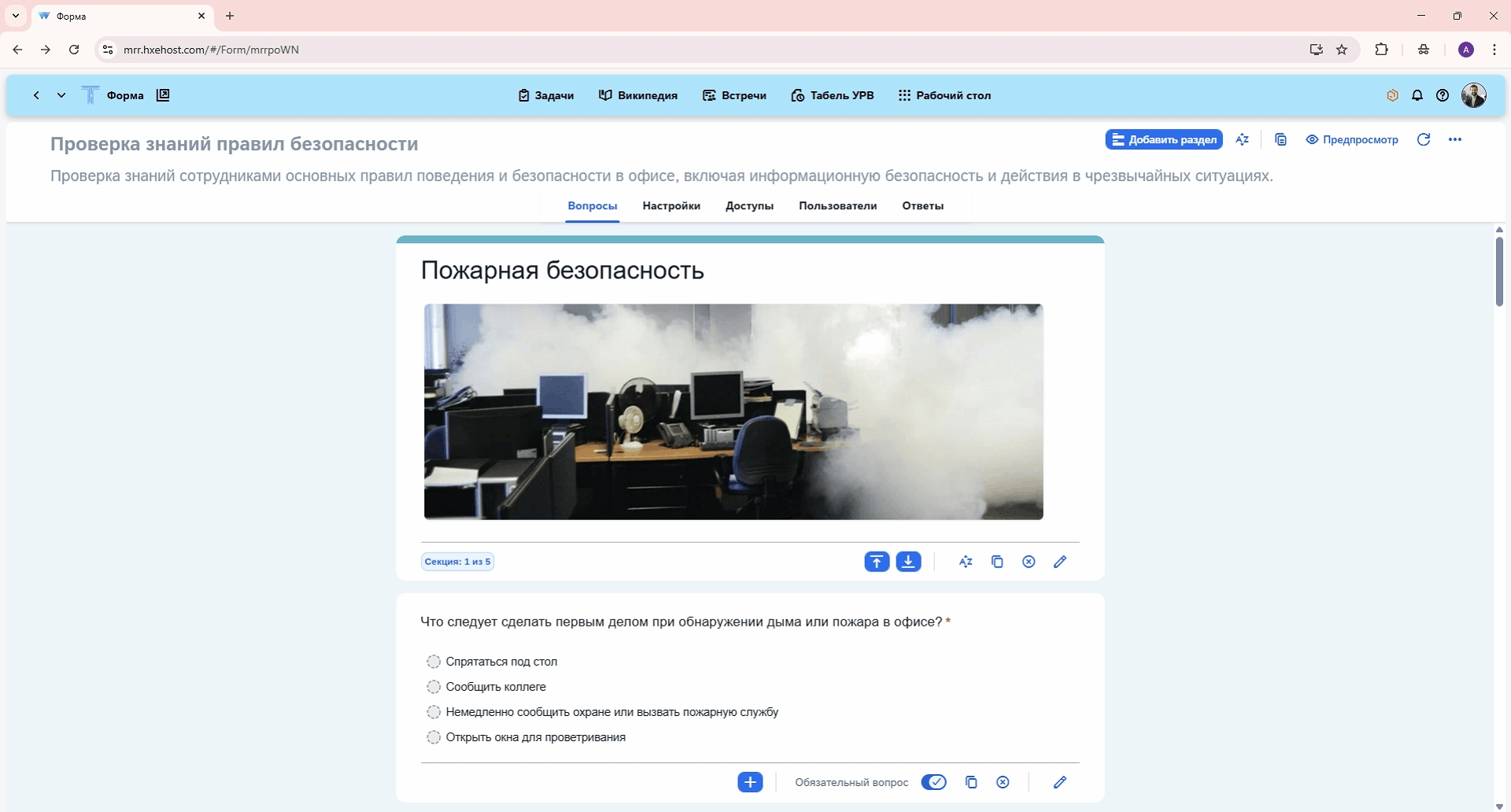The image size is (1511, 812).
Task: Delete the section via circled X icon
Action: click(1029, 561)
